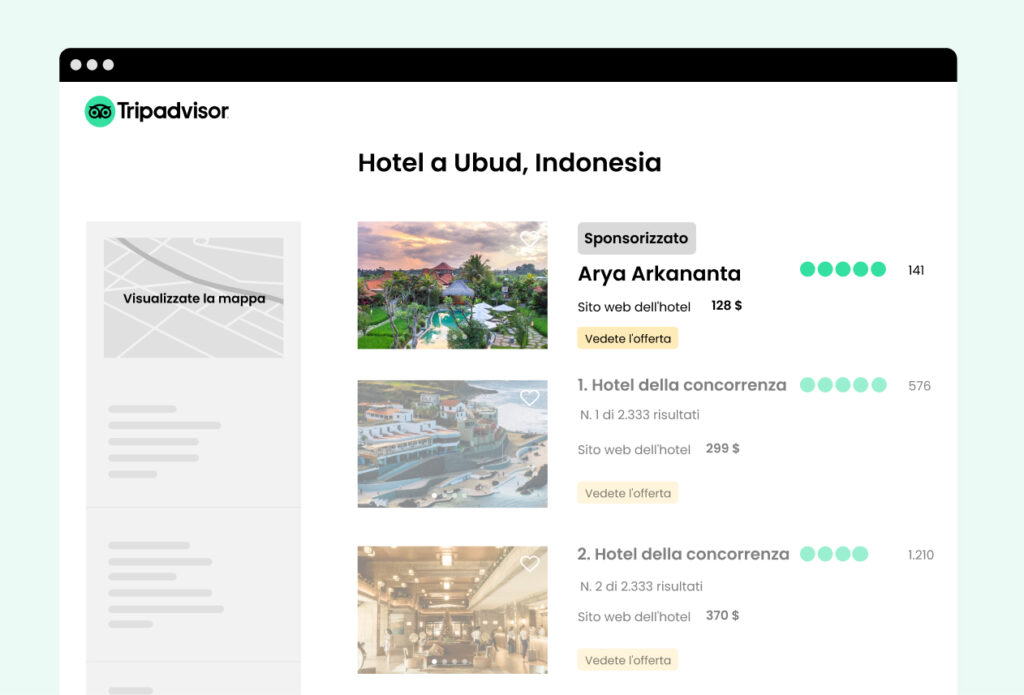This screenshot has width=1024, height=695.
Task: Select the 299 $ price
Action: [722, 449]
